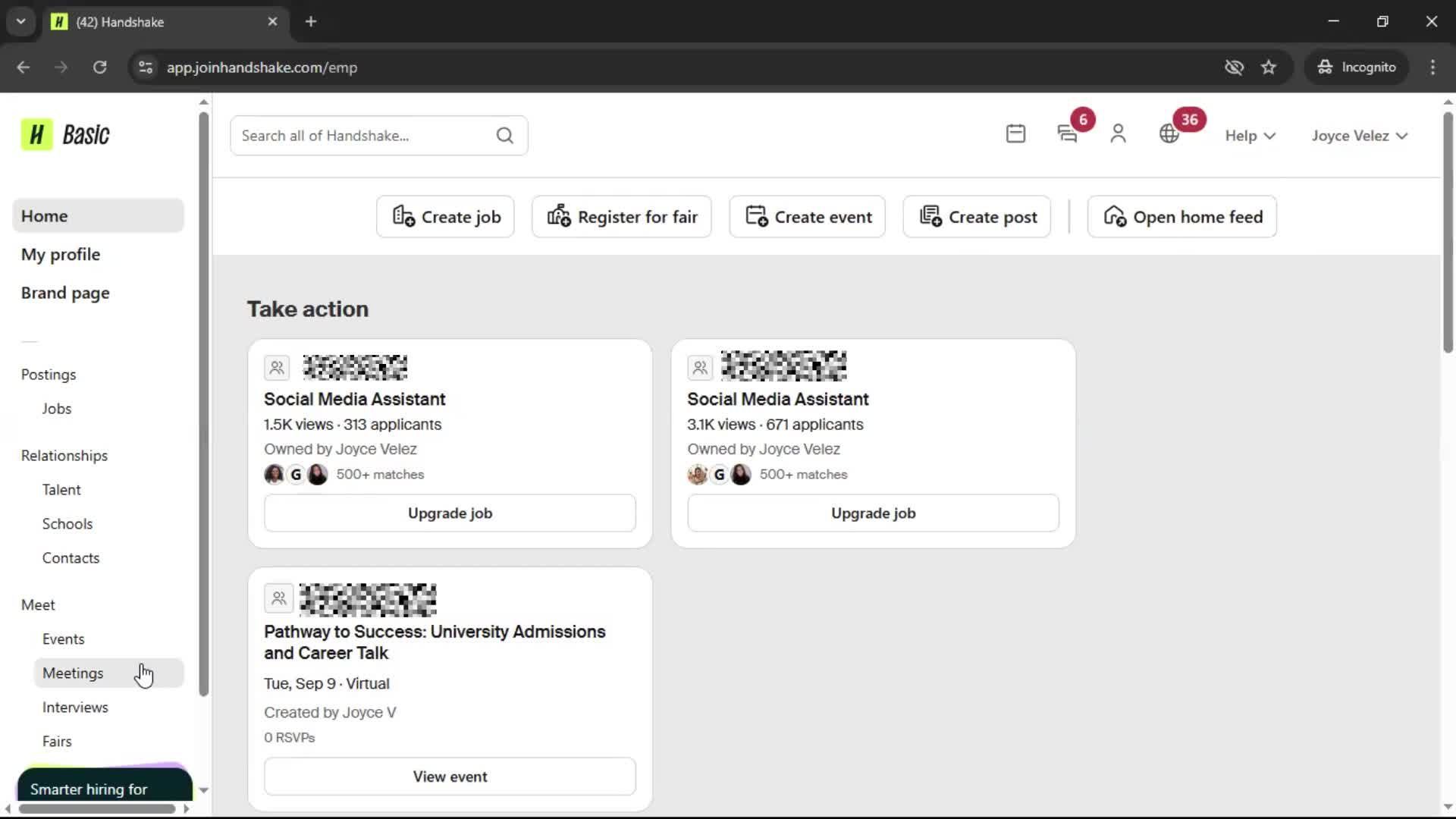Click the Handshake Basic logo
Screen dimensions: 1456x819
pyautogui.click(x=66, y=135)
